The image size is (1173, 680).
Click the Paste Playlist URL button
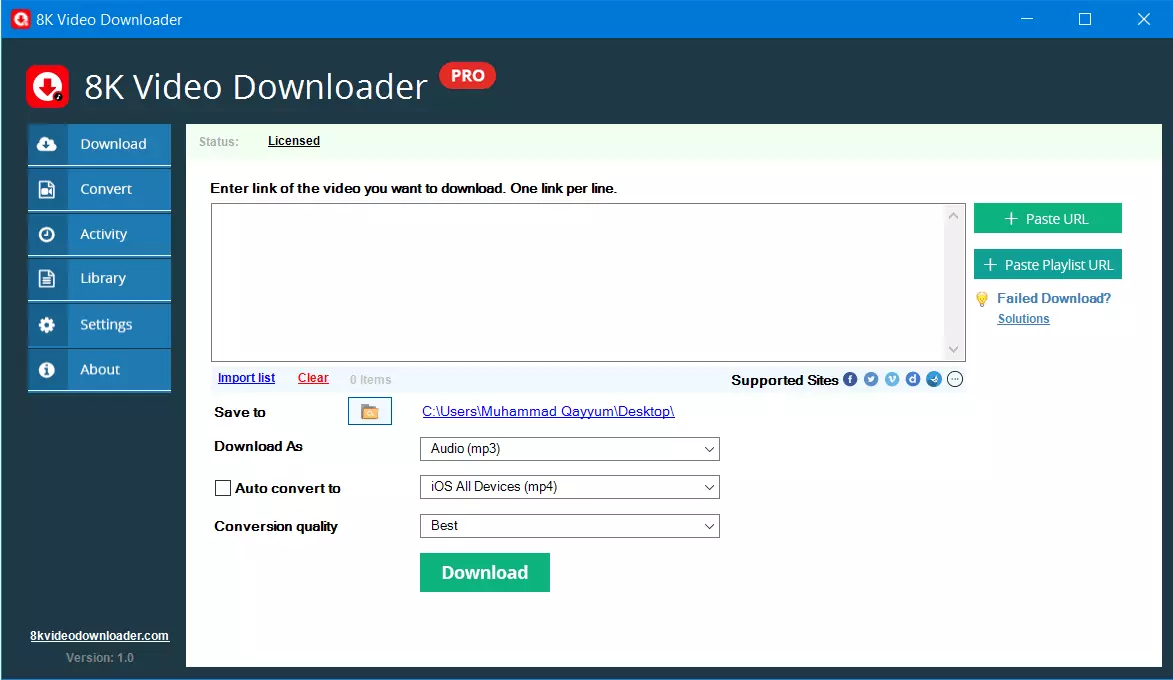point(1047,264)
